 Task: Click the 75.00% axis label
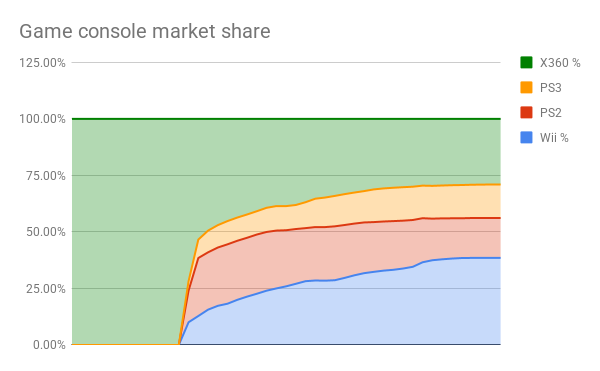46,176
